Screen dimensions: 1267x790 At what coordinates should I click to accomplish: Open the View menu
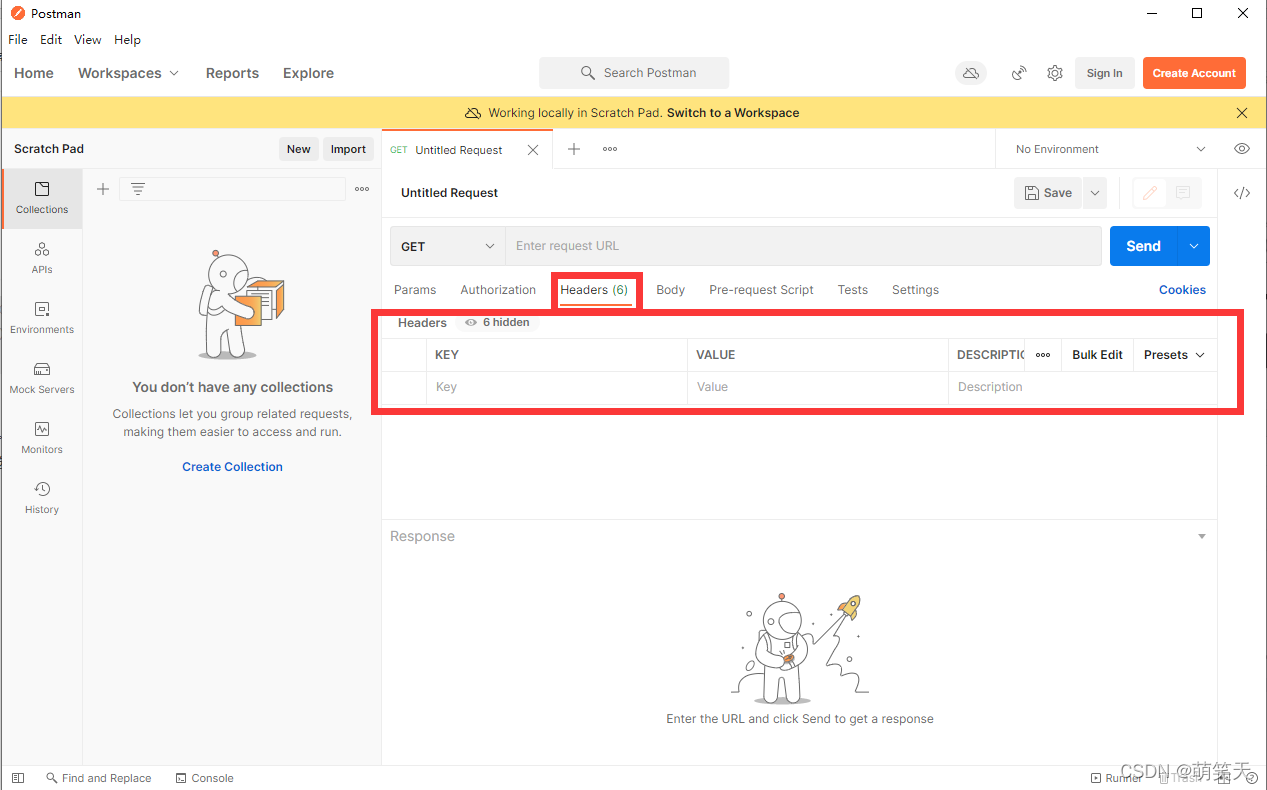tap(88, 40)
